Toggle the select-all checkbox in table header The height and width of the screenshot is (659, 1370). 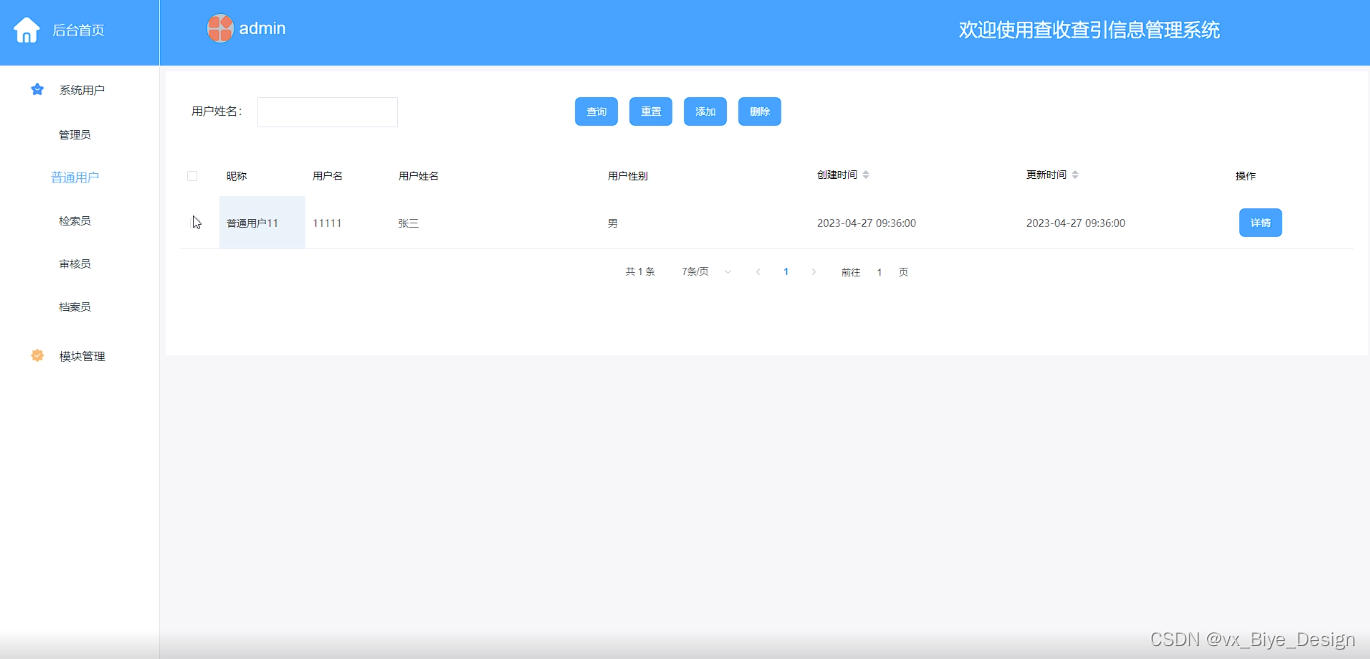tap(192, 176)
